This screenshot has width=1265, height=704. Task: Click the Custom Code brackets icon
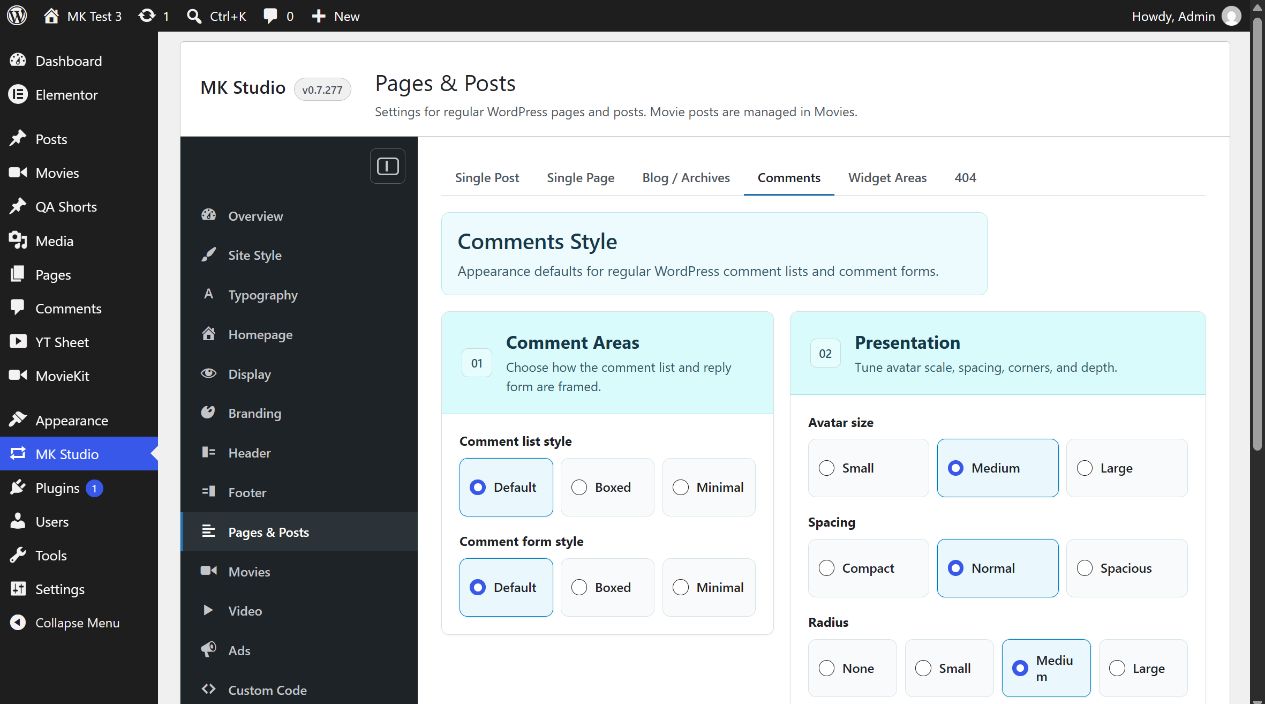(x=209, y=690)
